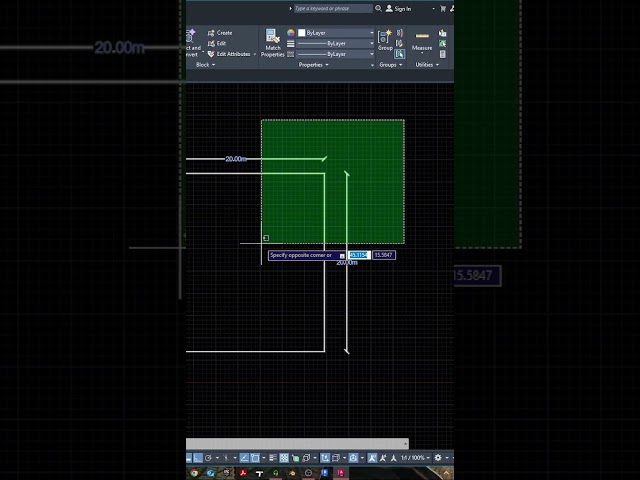Expand the Properties panel title
This screenshot has width=640, height=480.
click(x=313, y=64)
